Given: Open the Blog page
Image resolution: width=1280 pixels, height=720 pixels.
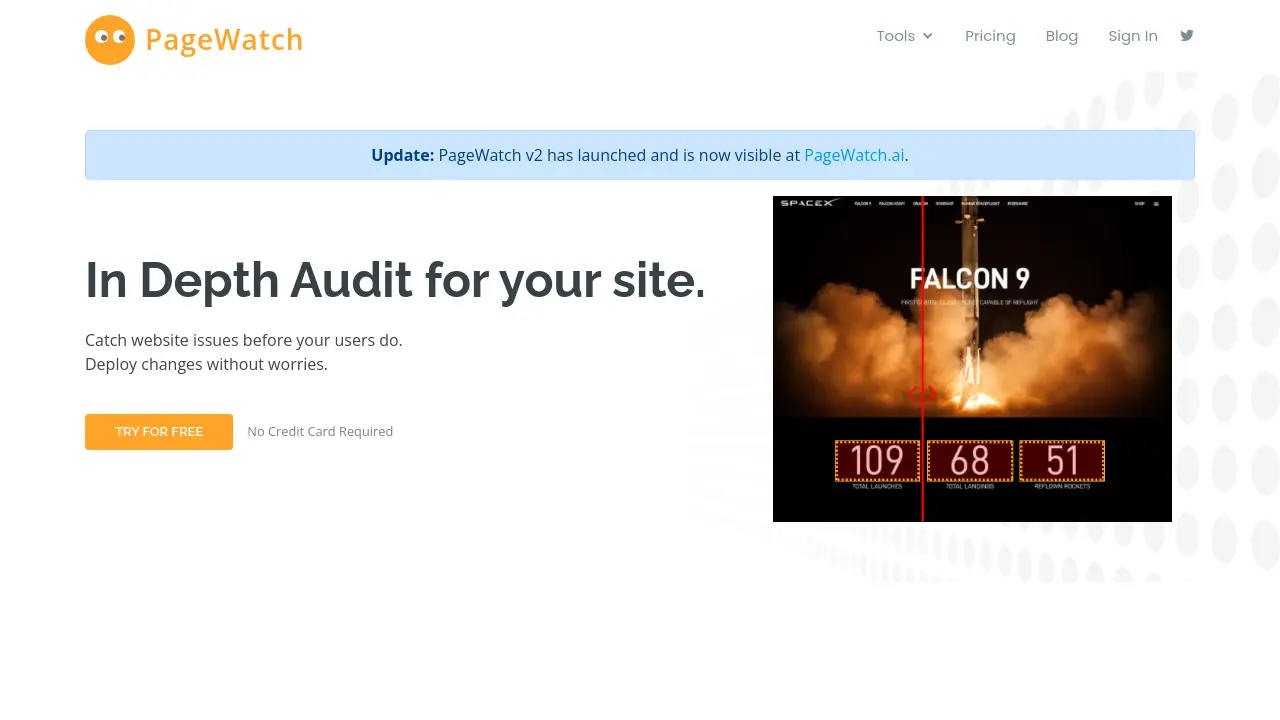Looking at the screenshot, I should coord(1062,36).
